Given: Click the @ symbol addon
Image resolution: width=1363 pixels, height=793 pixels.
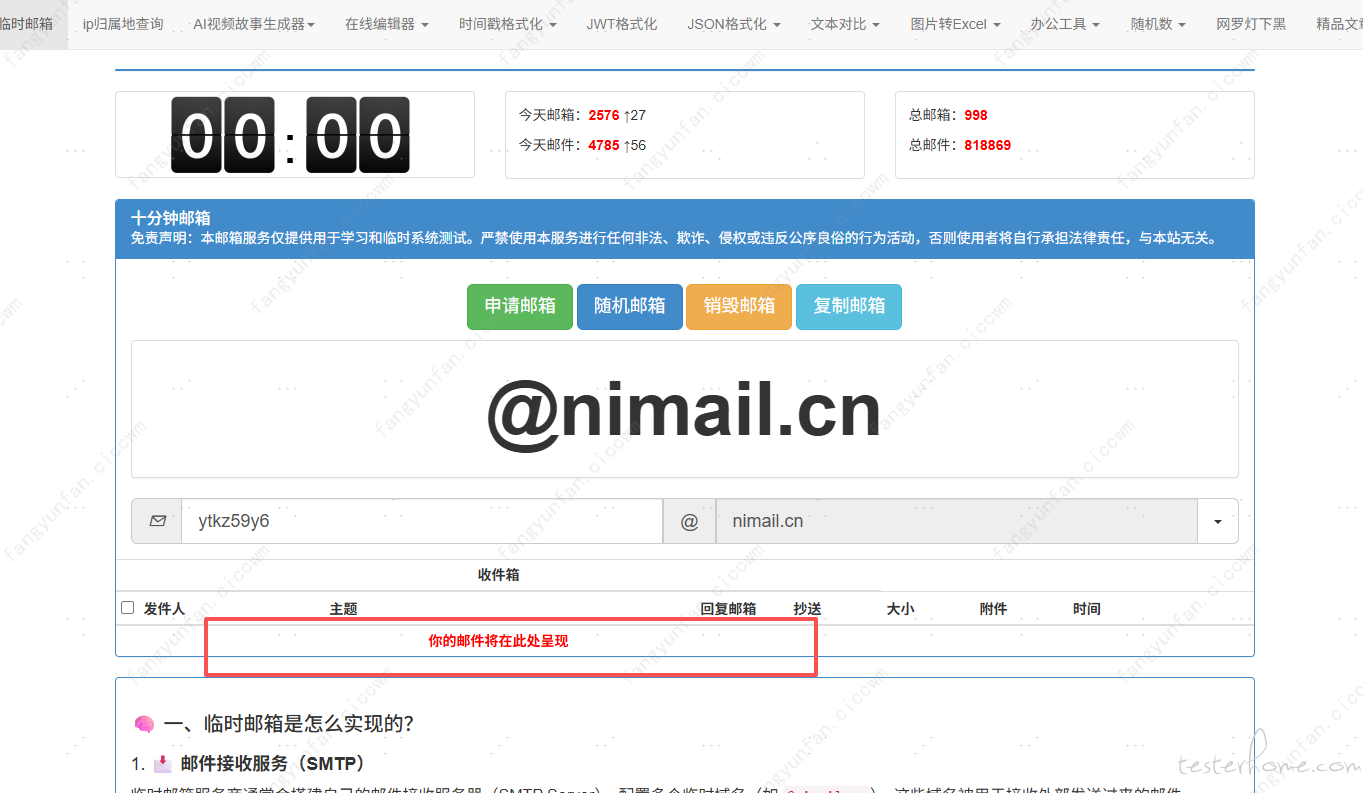Looking at the screenshot, I should [689, 521].
